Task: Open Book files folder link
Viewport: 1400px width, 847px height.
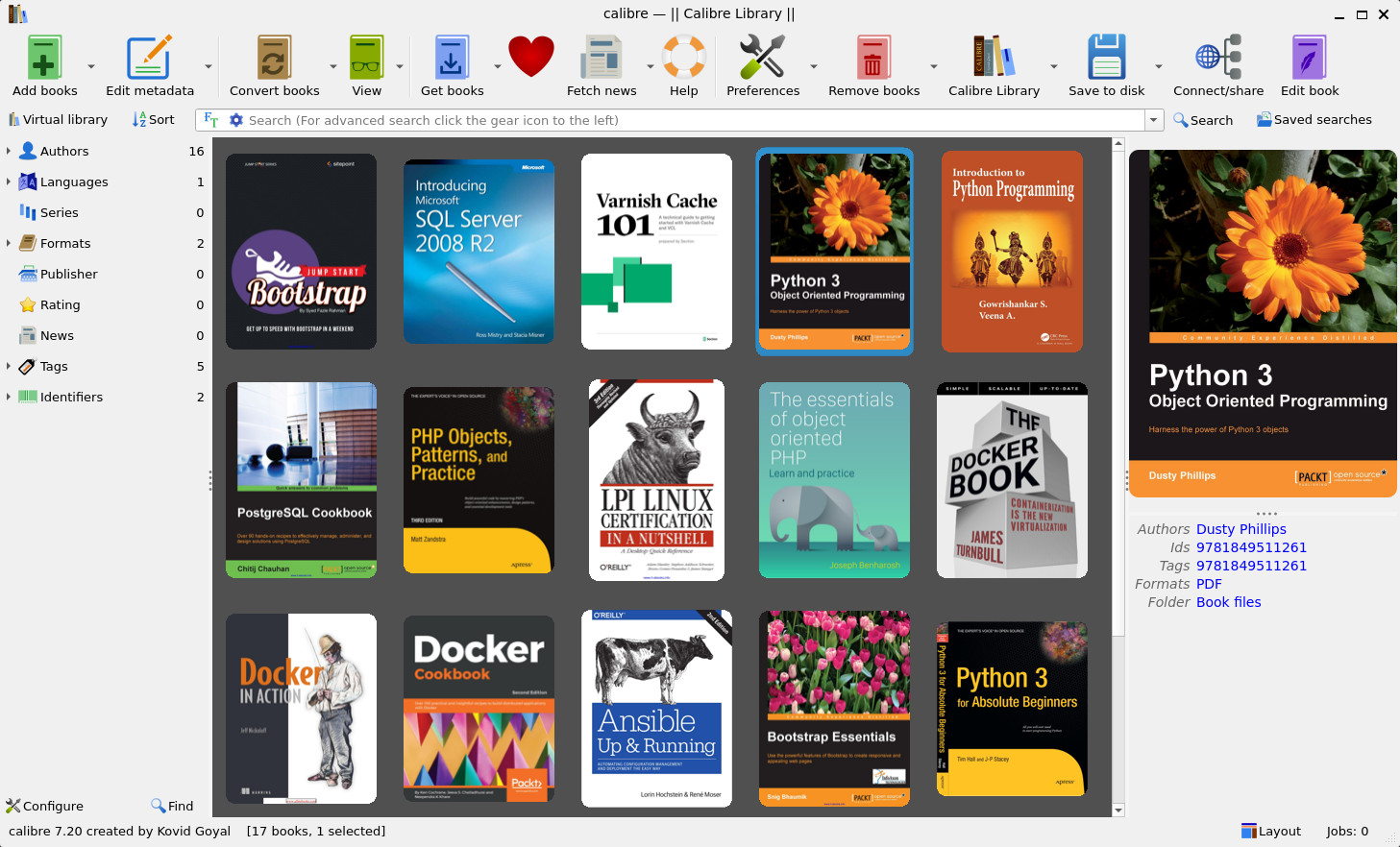Action: click(1228, 602)
